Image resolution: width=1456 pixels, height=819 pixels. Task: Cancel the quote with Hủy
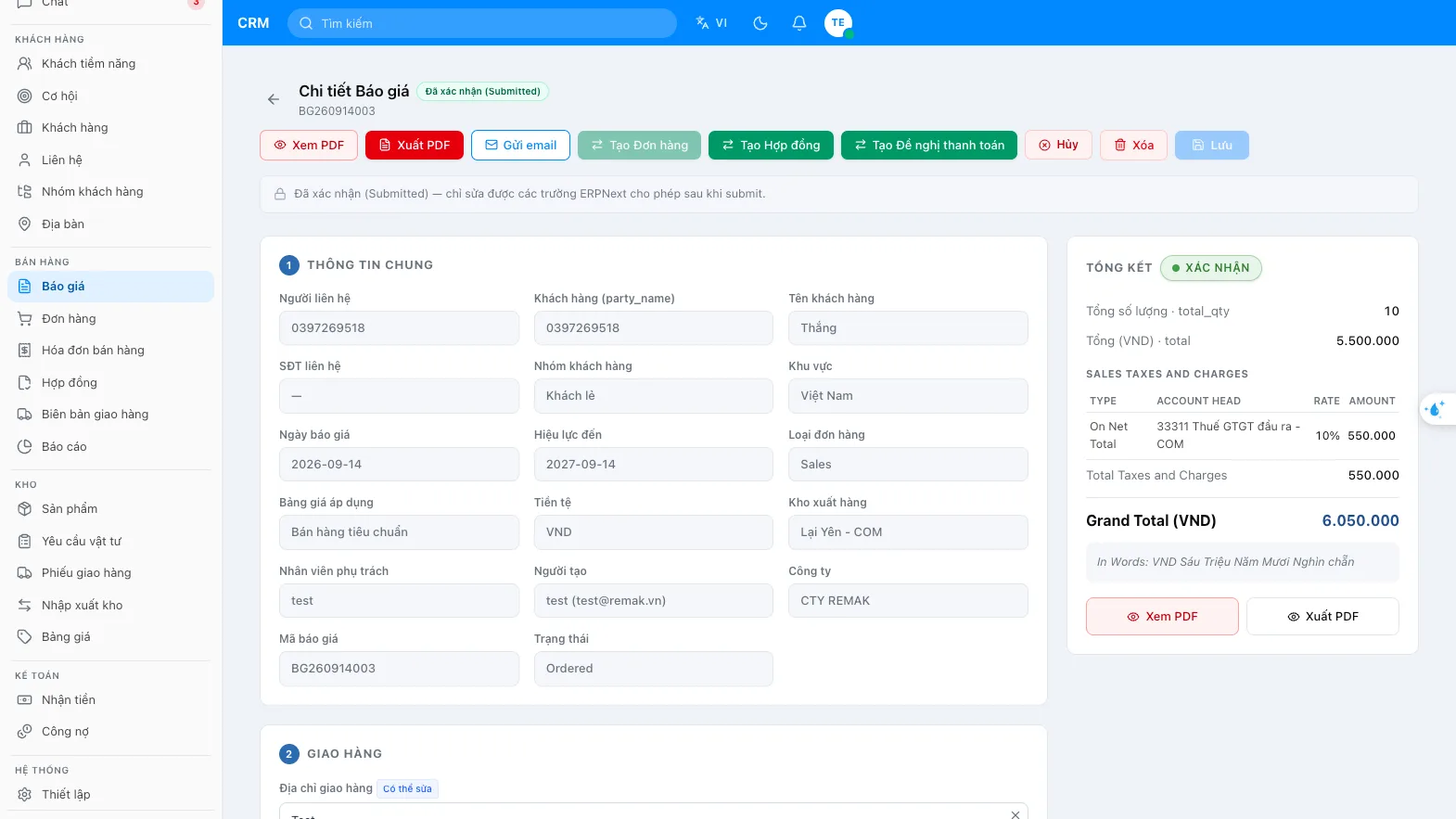tap(1058, 145)
